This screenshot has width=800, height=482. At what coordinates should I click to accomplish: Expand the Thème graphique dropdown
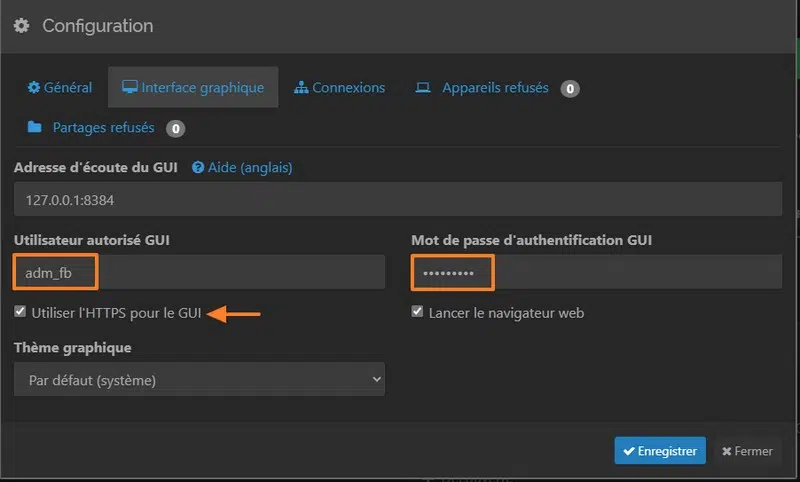[199, 380]
